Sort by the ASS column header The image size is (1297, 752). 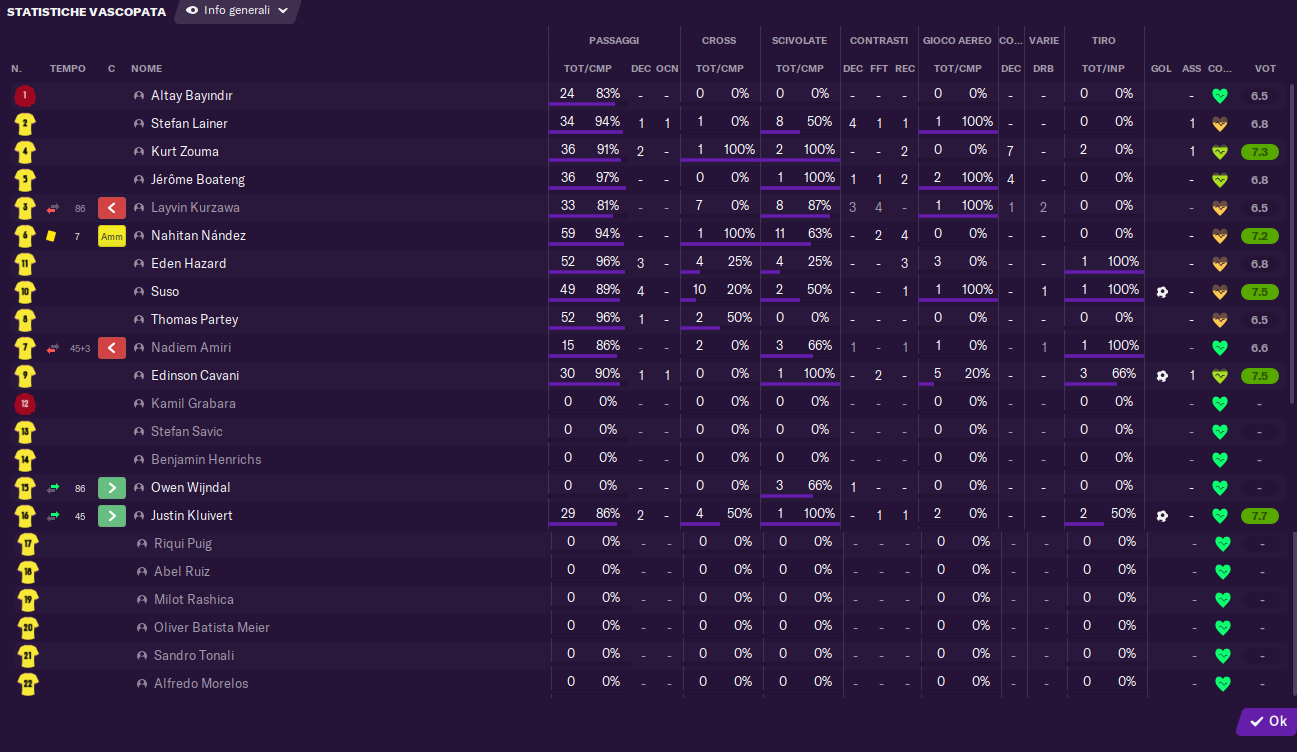tap(1191, 69)
